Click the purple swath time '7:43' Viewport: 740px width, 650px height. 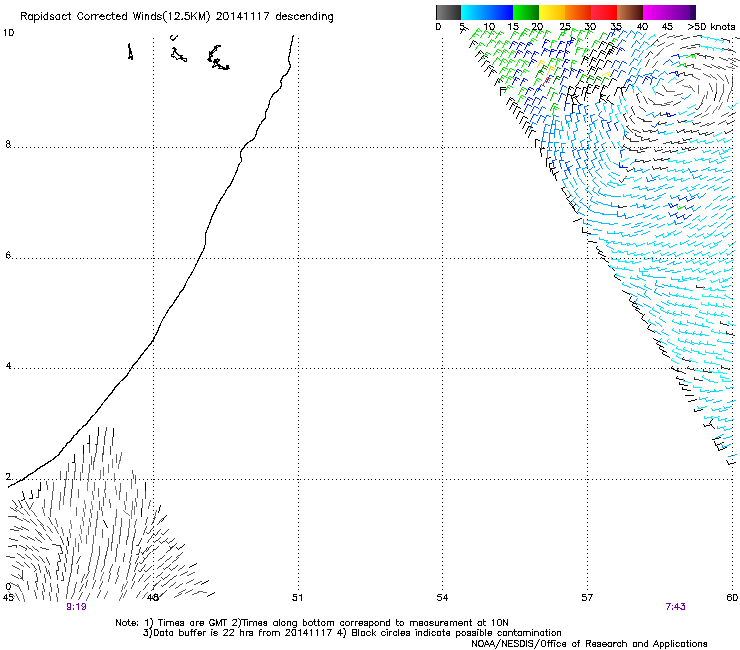tap(675, 607)
